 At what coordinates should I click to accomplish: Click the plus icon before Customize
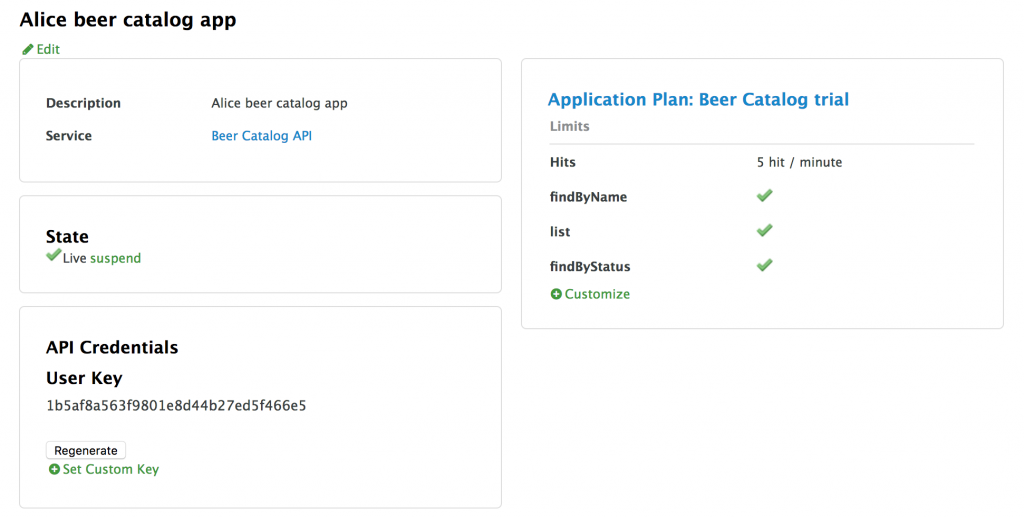pos(556,294)
